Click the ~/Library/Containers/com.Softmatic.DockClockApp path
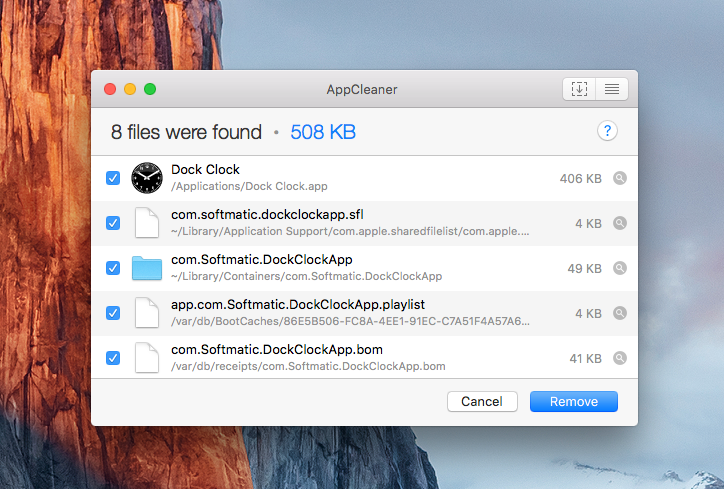Viewport: 724px width, 489px height. [306, 276]
